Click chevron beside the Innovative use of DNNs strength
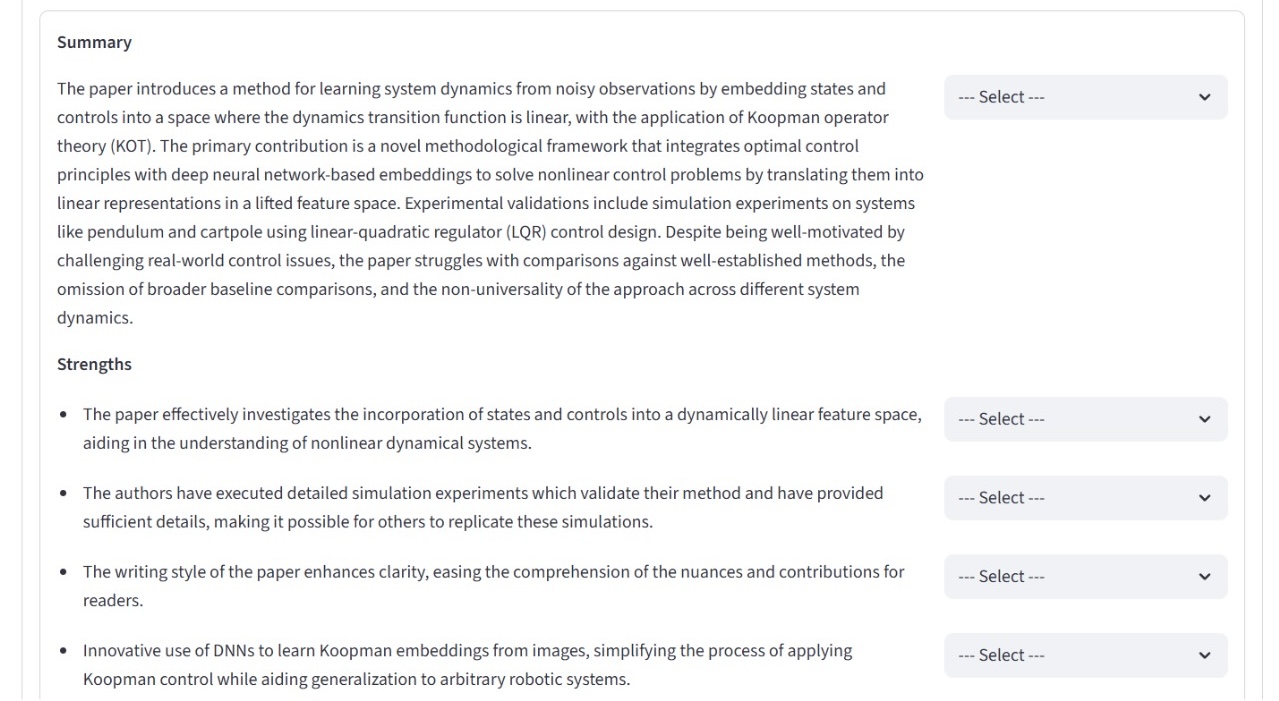The width and height of the screenshot is (1279, 701). point(1204,655)
